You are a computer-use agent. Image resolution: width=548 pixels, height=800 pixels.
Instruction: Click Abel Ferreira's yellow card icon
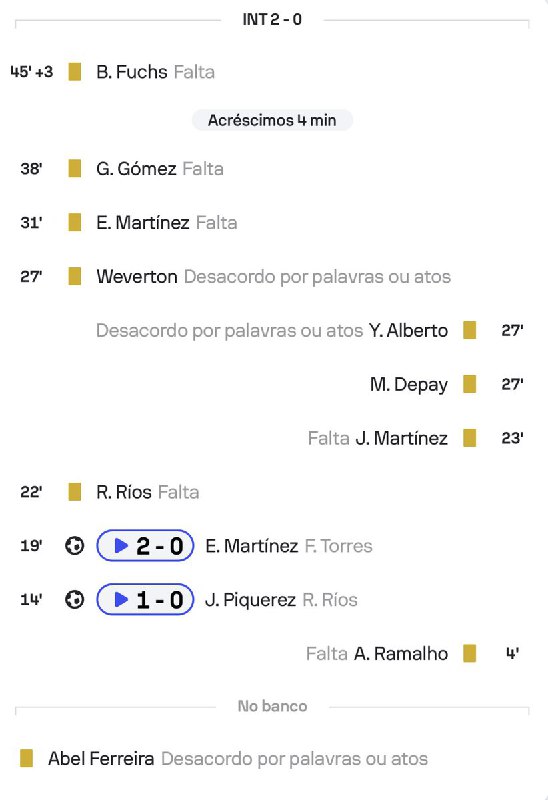pos(27,758)
